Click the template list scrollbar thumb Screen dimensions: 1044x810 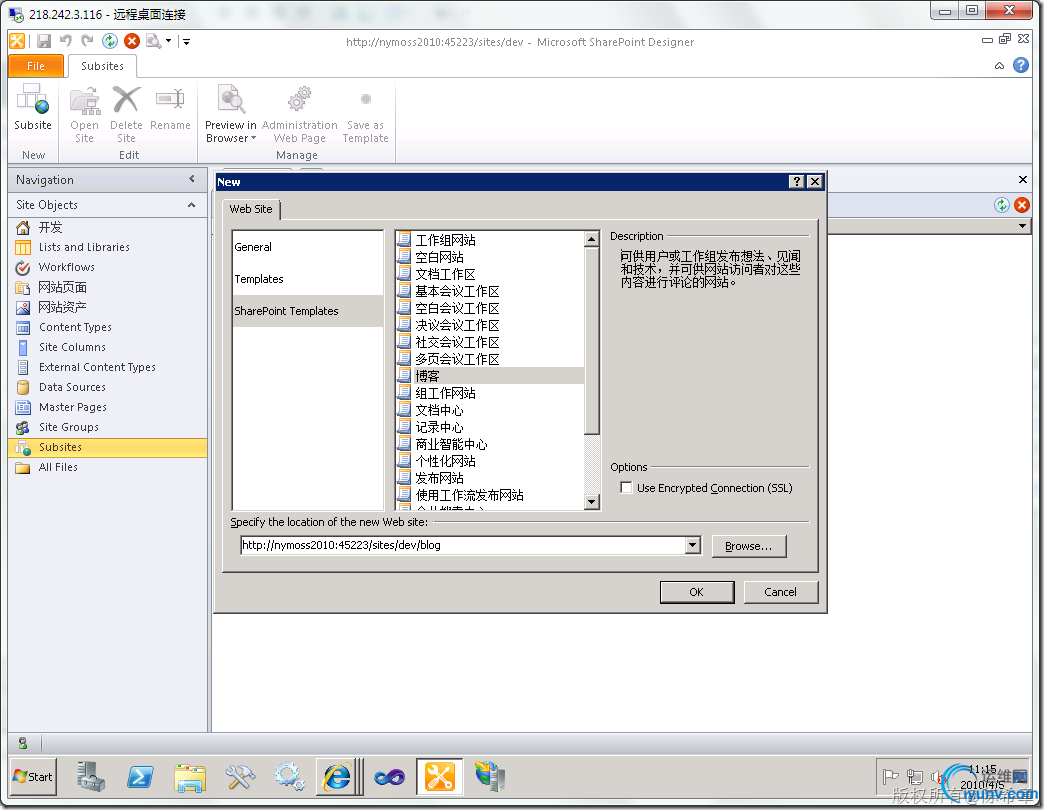click(591, 341)
